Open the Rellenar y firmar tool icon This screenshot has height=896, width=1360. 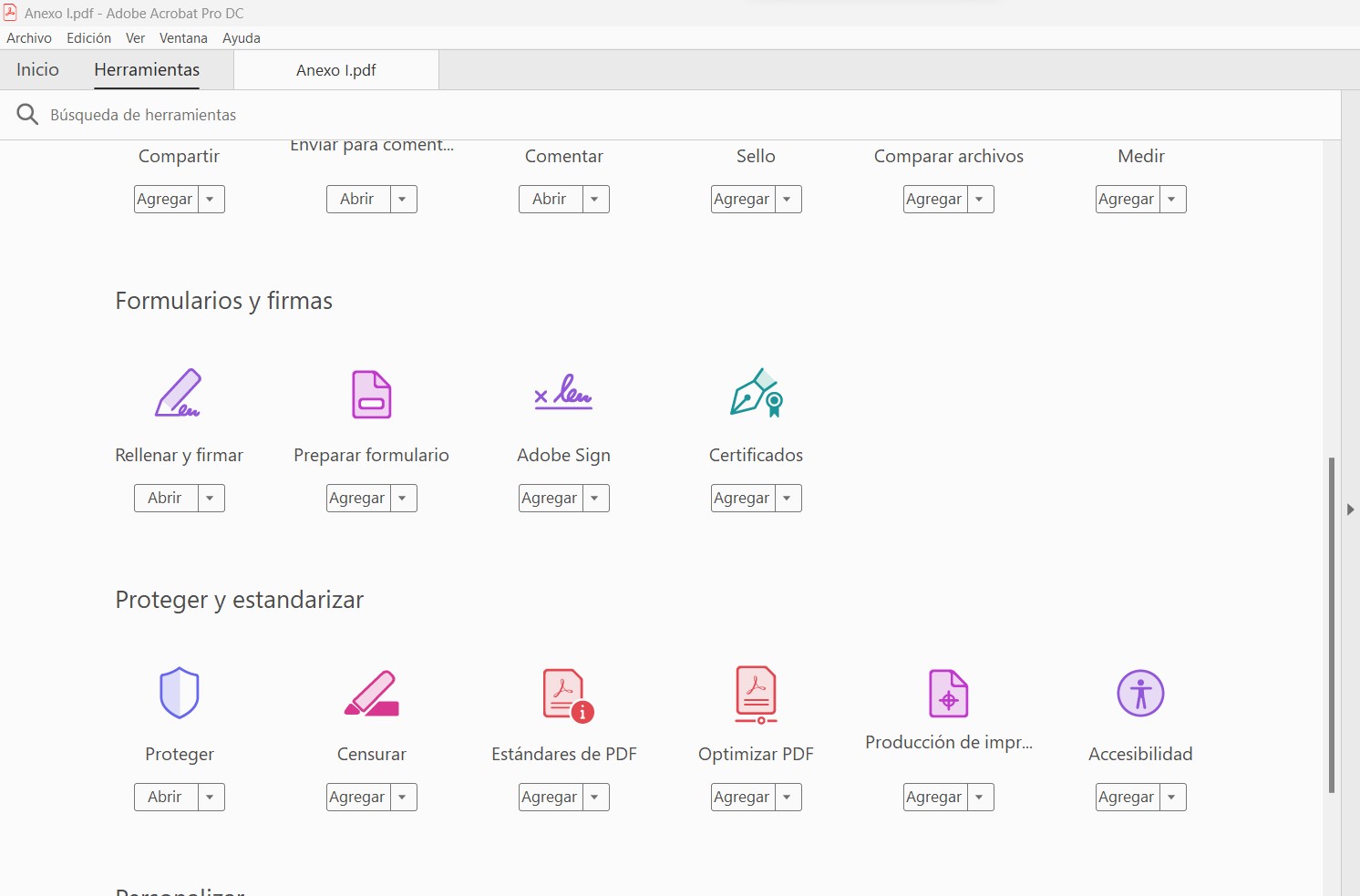(x=179, y=393)
